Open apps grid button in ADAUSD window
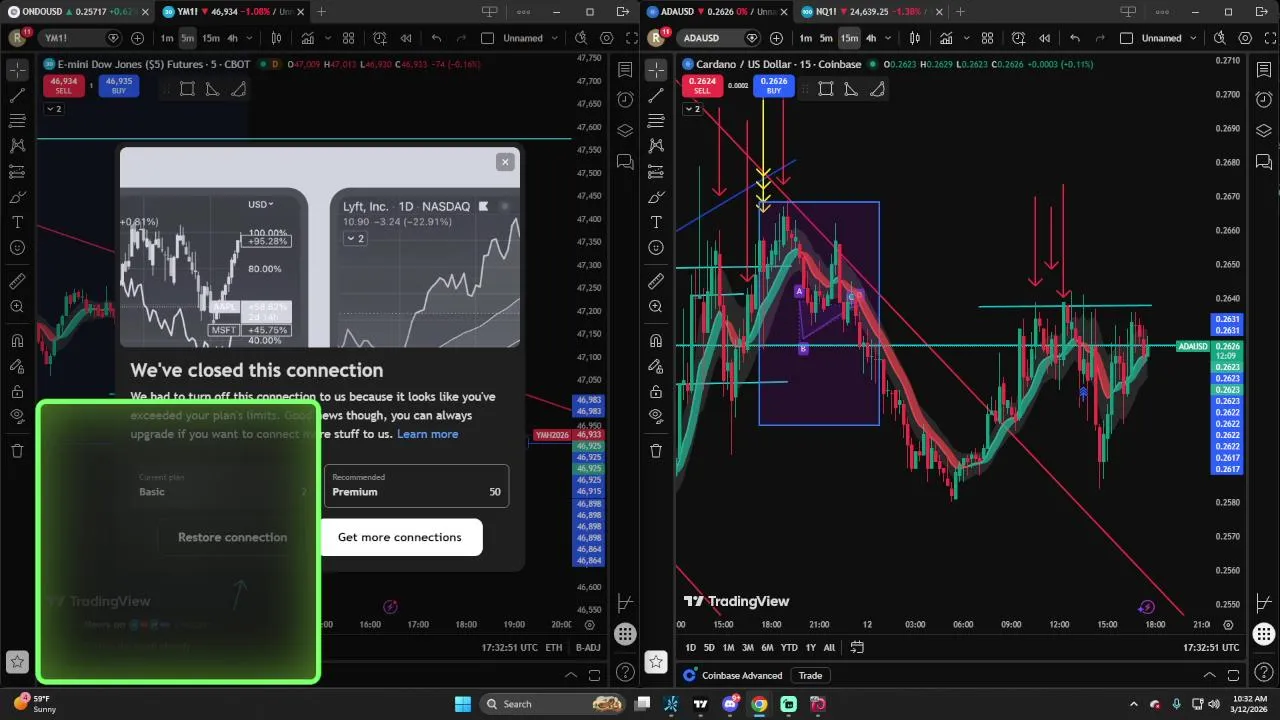The height and width of the screenshot is (720, 1280). (1264, 634)
